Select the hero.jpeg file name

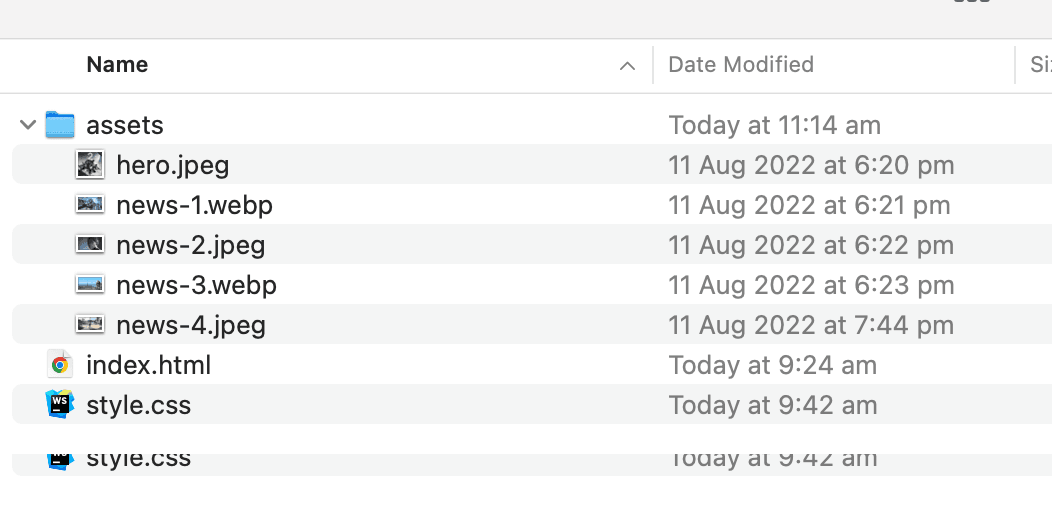[x=173, y=165]
